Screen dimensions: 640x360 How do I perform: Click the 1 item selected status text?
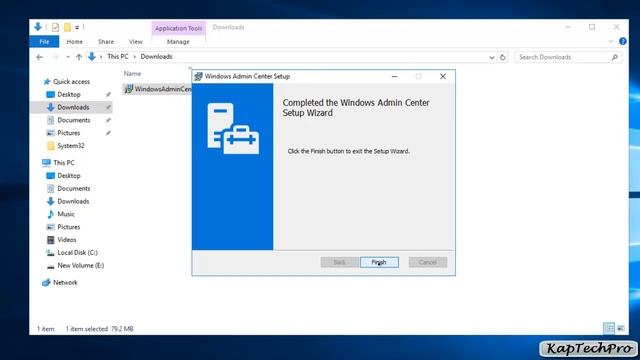(87, 329)
